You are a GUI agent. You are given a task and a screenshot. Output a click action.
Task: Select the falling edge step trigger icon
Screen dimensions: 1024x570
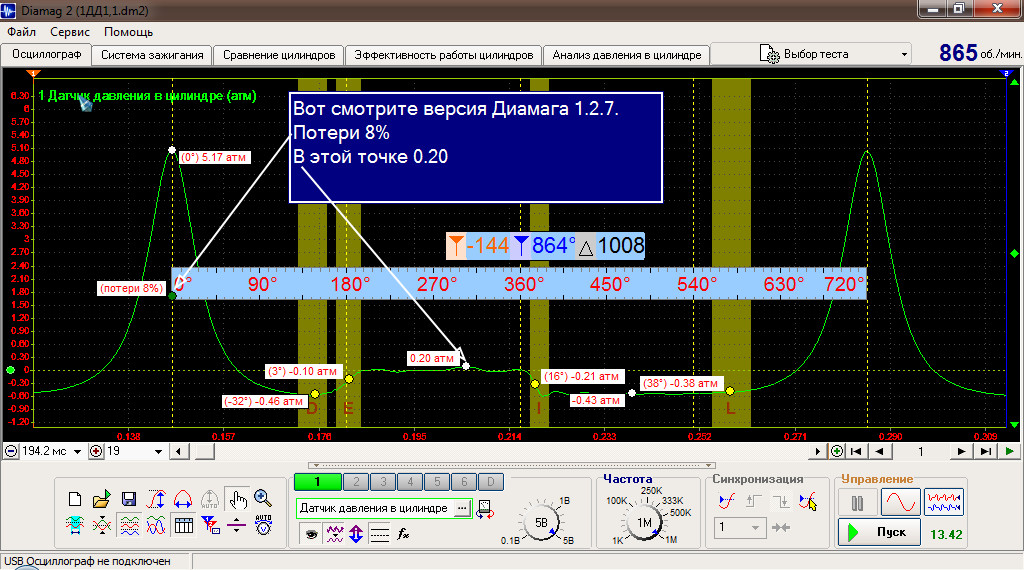click(780, 501)
